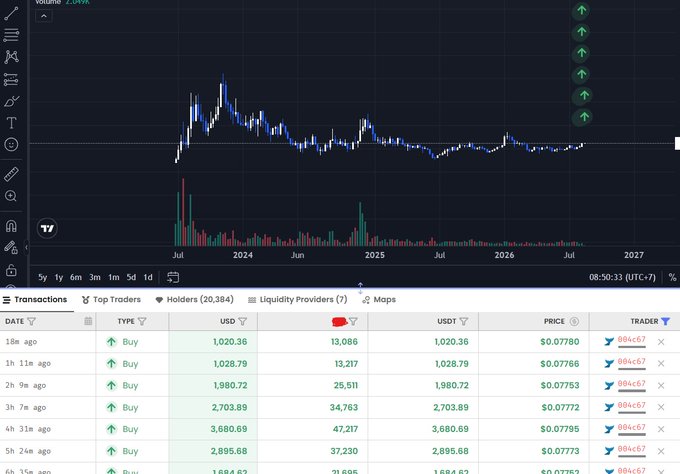Toggle stay in drawing mode
Viewport: 680px width, 474px height.
click(x=11, y=248)
